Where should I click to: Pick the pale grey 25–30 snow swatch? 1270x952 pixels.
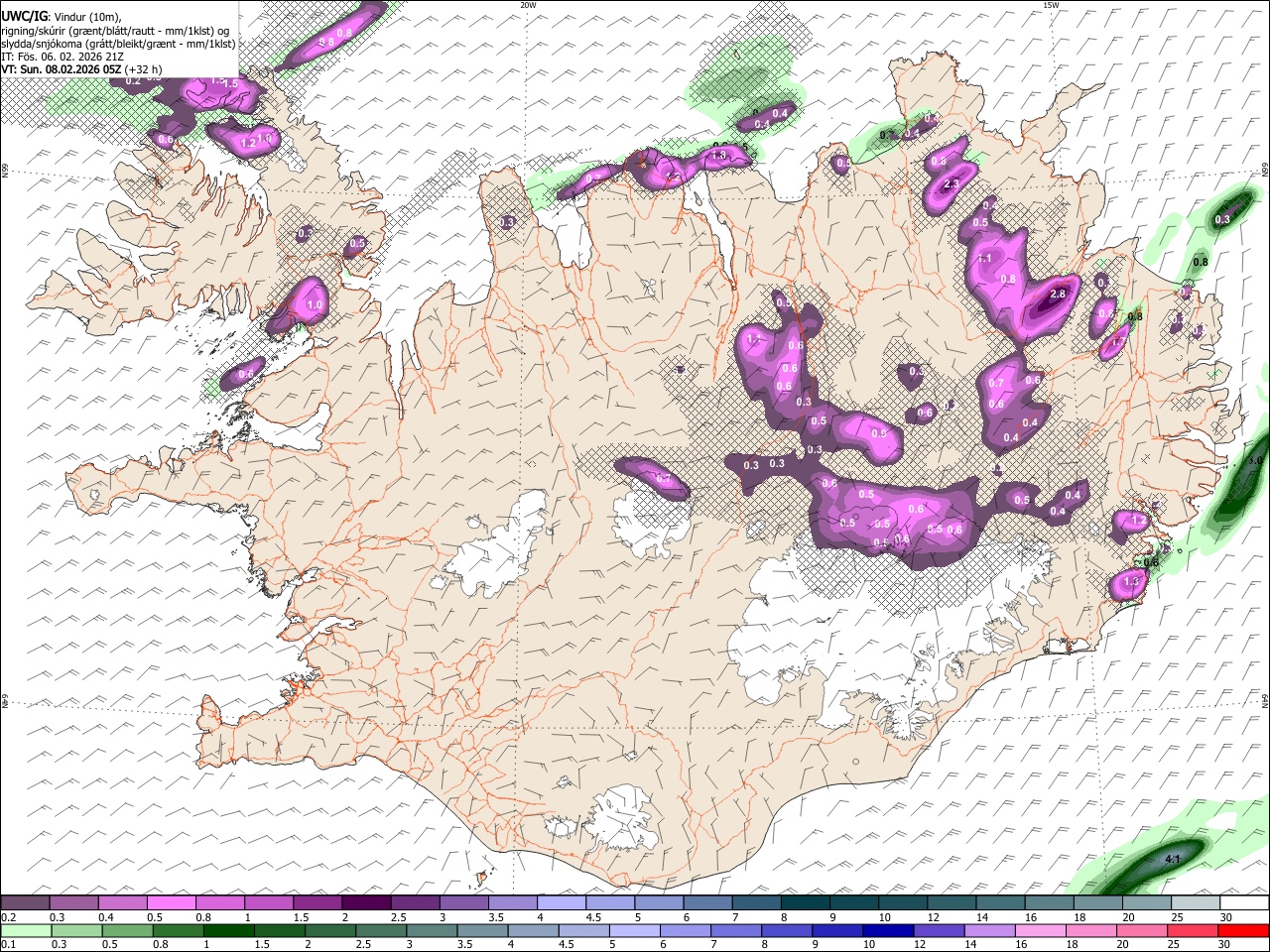click(1195, 903)
